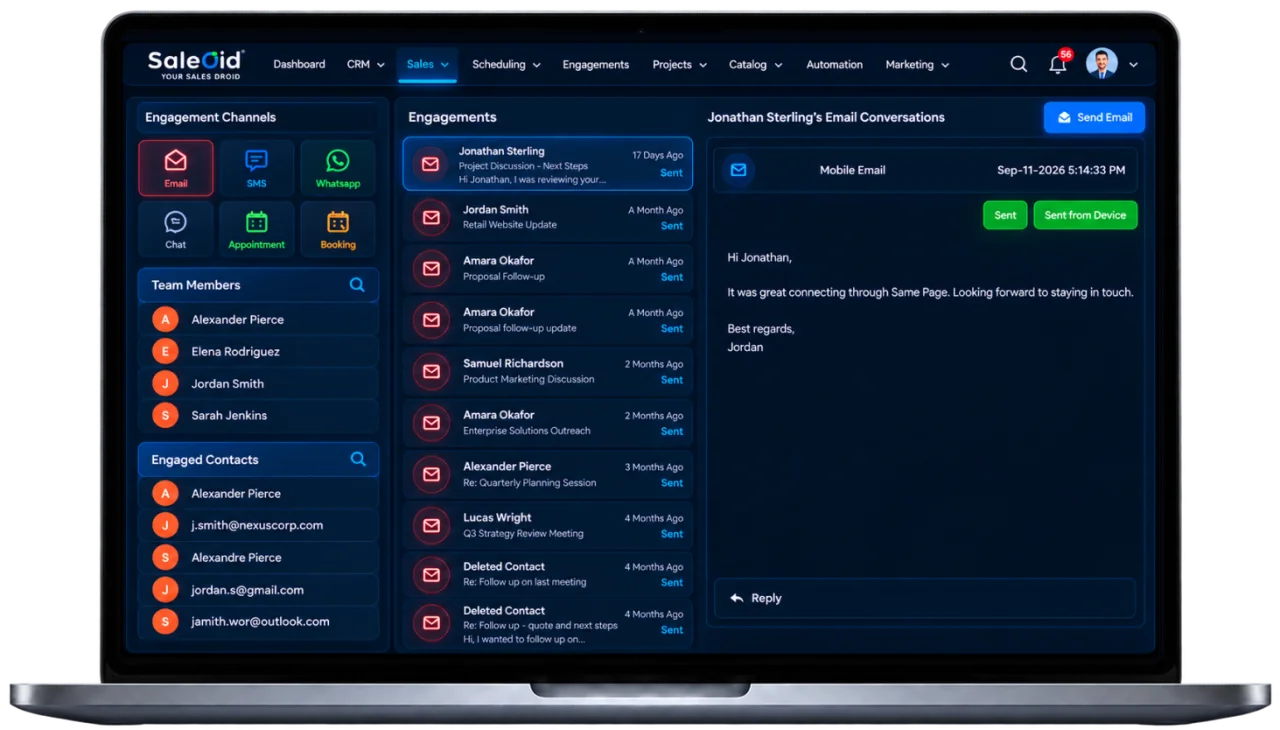1280x730 pixels.
Task: Expand the Projects dropdown menu
Action: (680, 64)
